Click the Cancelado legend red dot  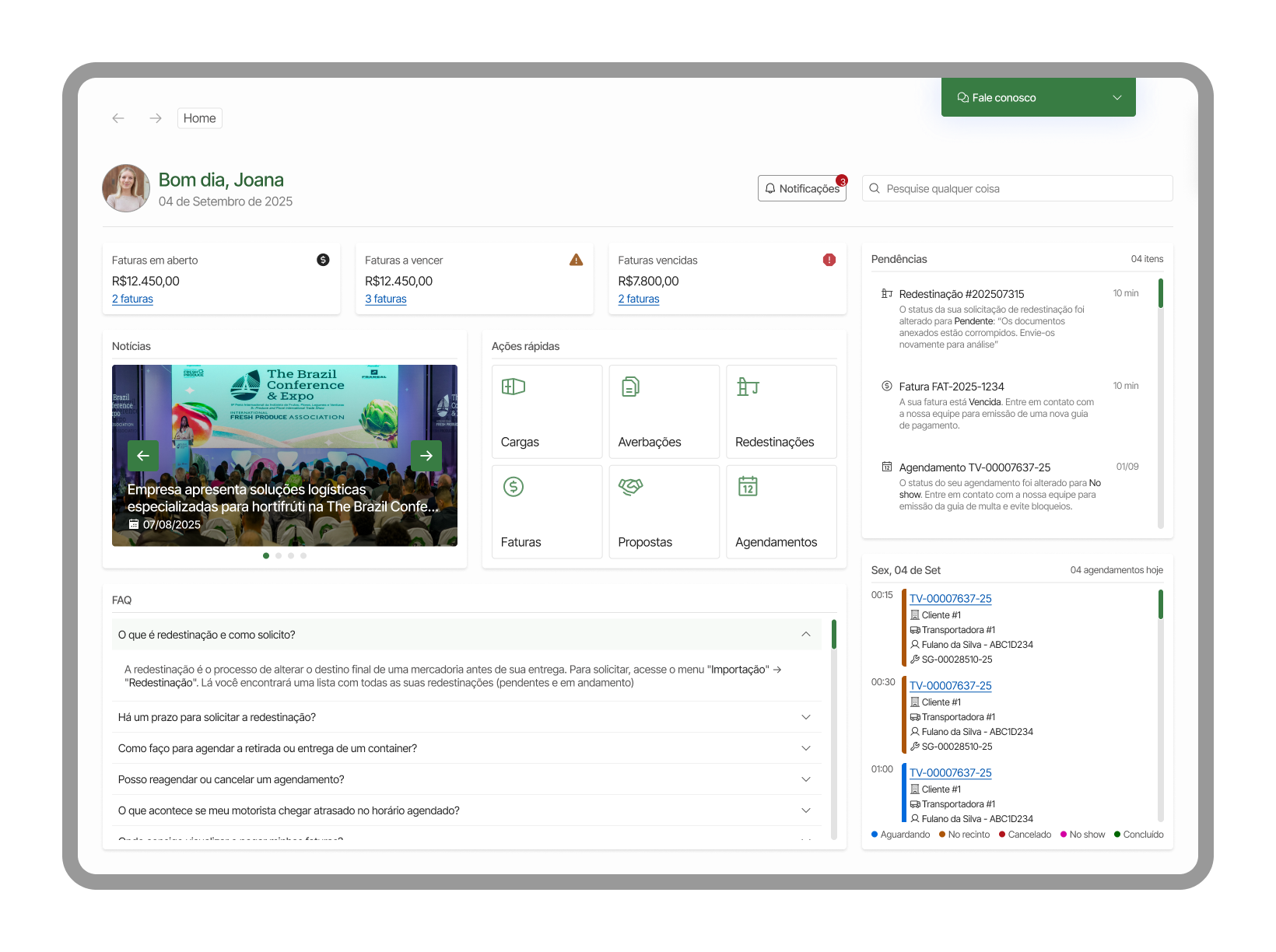point(1002,835)
